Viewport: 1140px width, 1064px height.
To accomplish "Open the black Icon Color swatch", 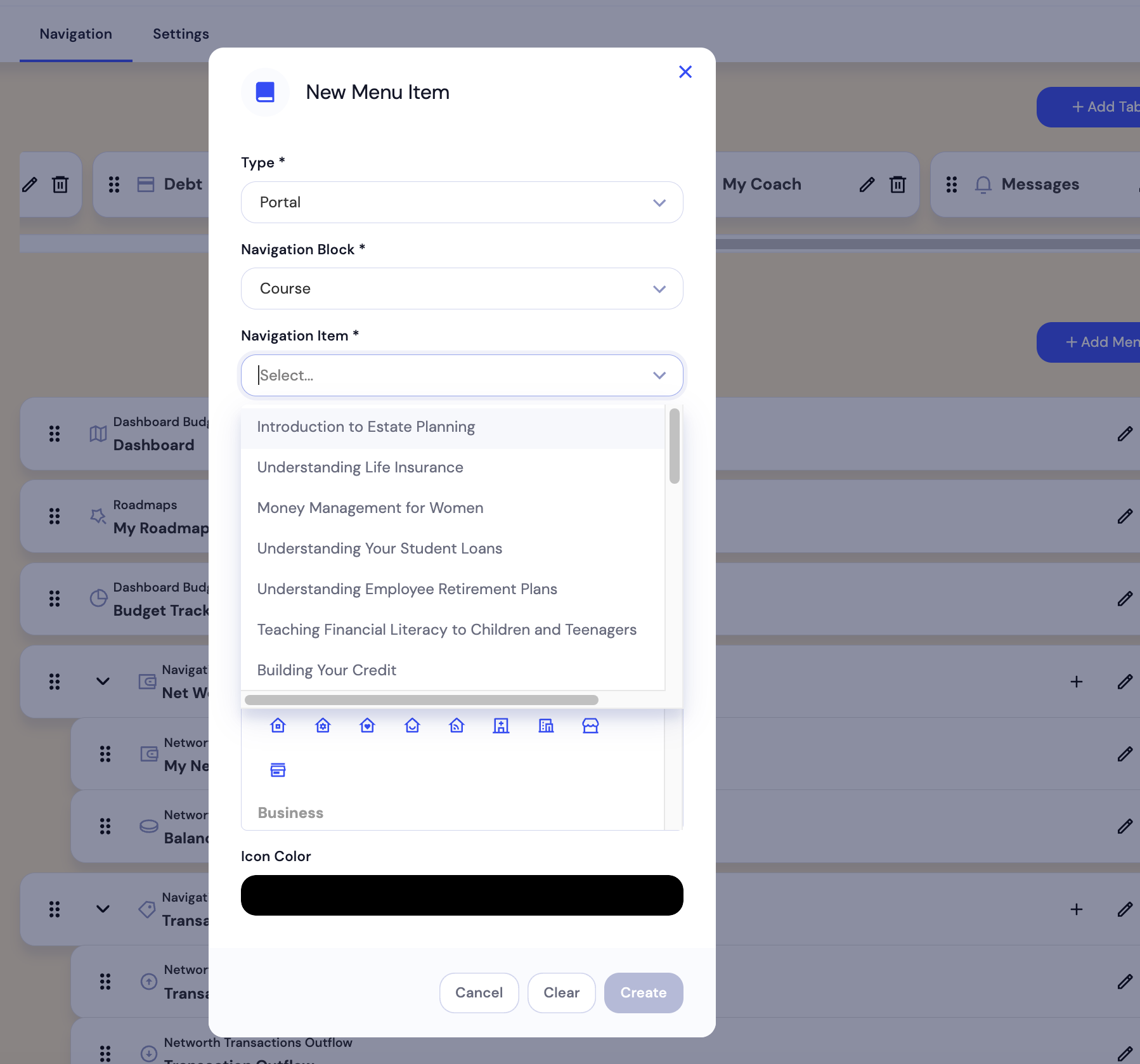I will [x=462, y=895].
